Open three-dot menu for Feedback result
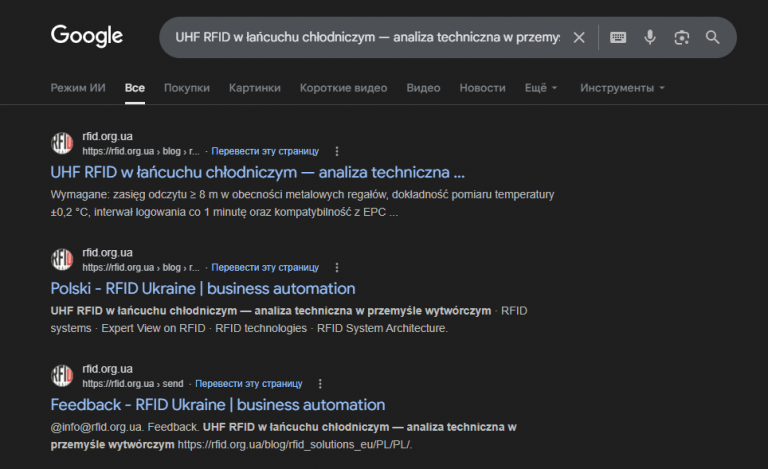768x469 pixels. tap(320, 384)
